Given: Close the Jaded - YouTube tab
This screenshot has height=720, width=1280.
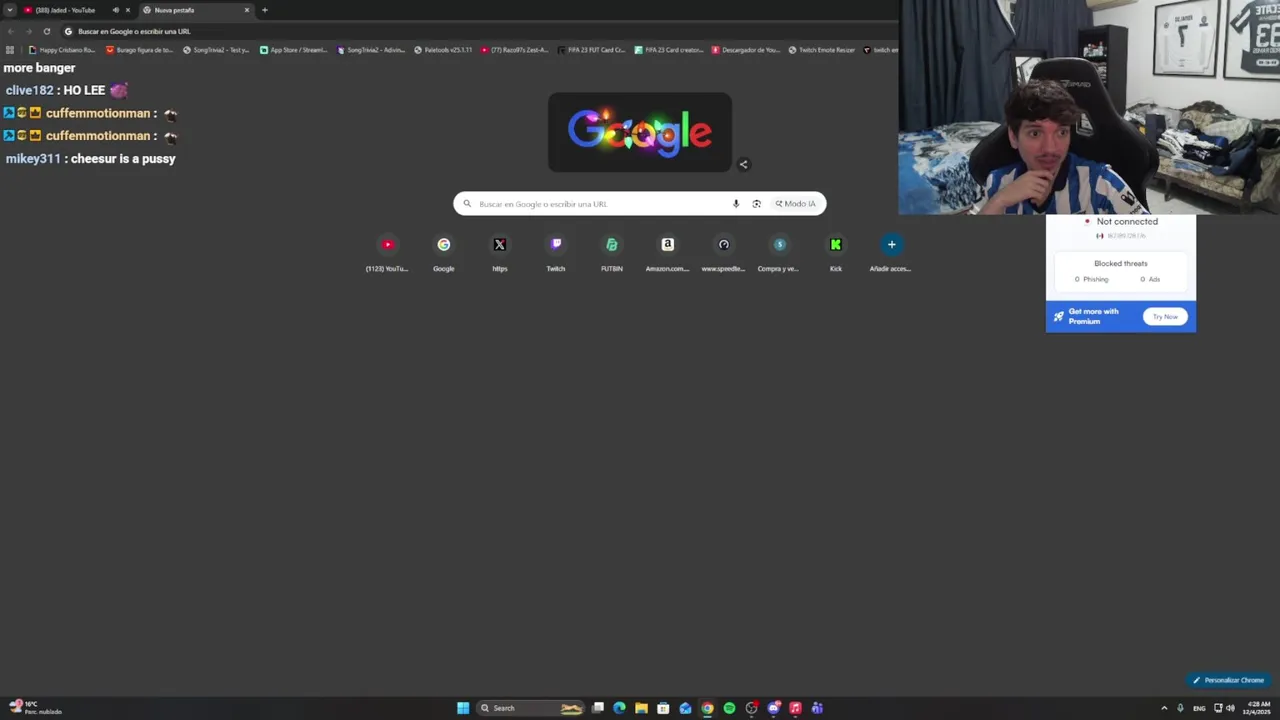Looking at the screenshot, I should (127, 10).
